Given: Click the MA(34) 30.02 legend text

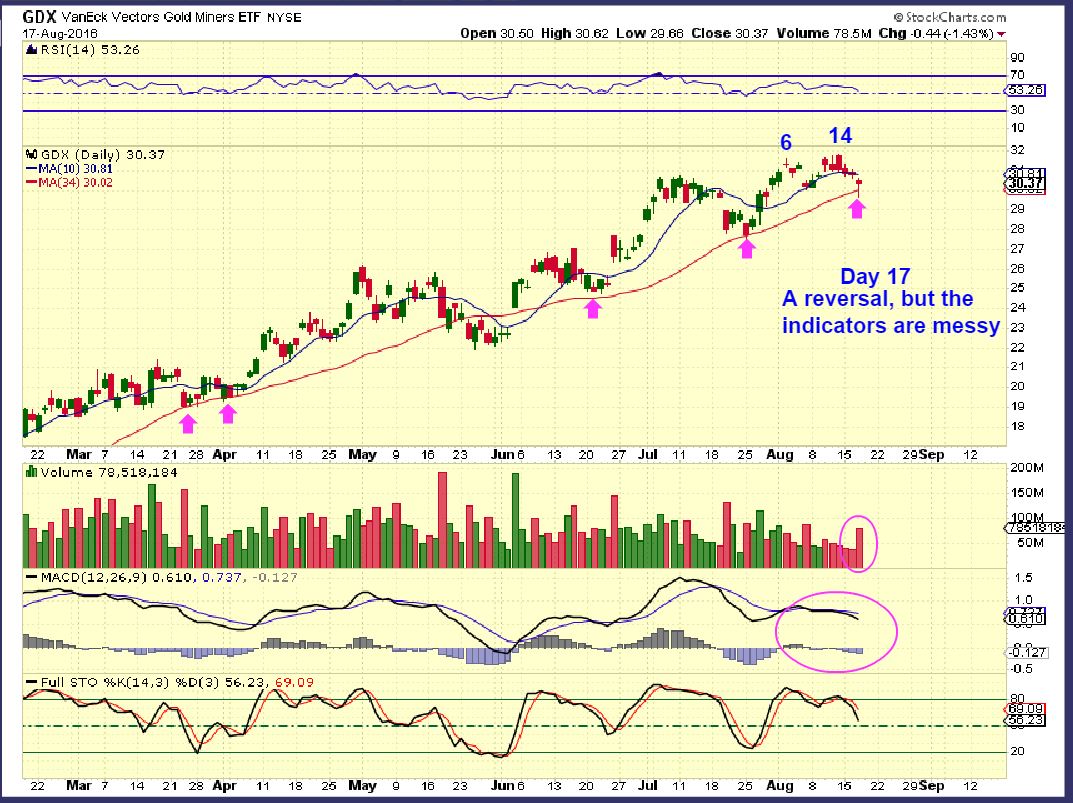Looking at the screenshot, I should [75, 182].
